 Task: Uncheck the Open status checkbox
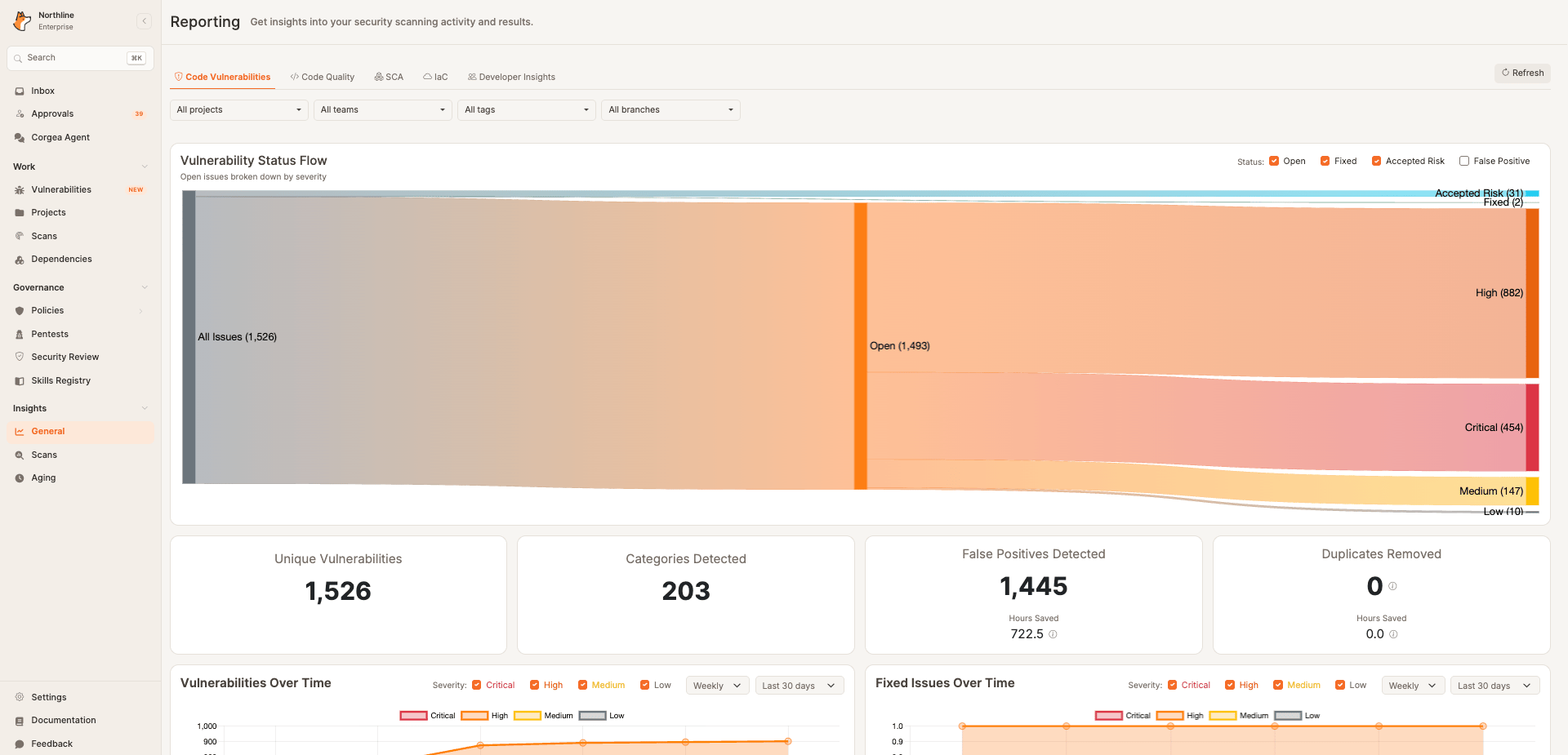1274,161
